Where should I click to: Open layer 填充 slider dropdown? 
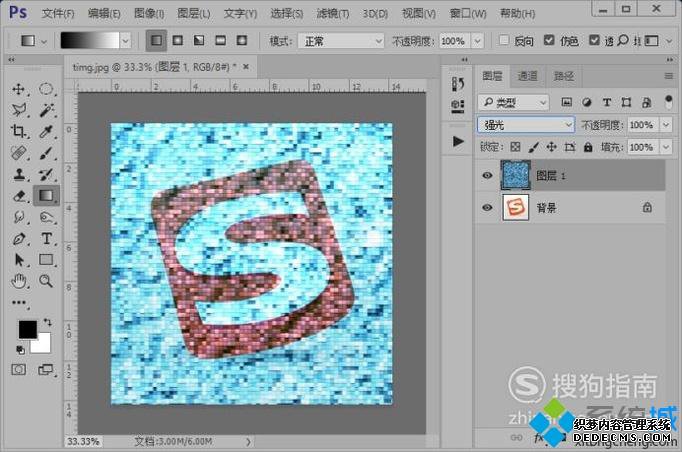[x=666, y=147]
